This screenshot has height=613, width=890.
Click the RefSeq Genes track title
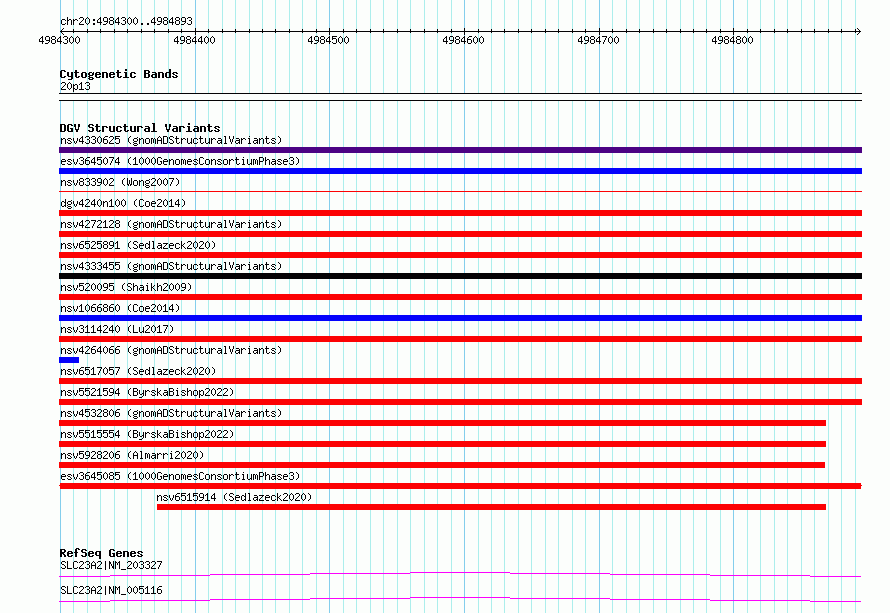101,553
